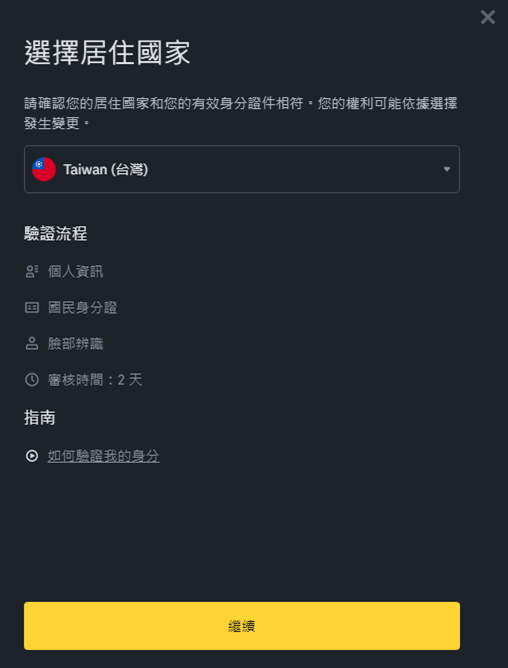Click the review time clock icon
The image size is (508, 668).
coord(32,380)
